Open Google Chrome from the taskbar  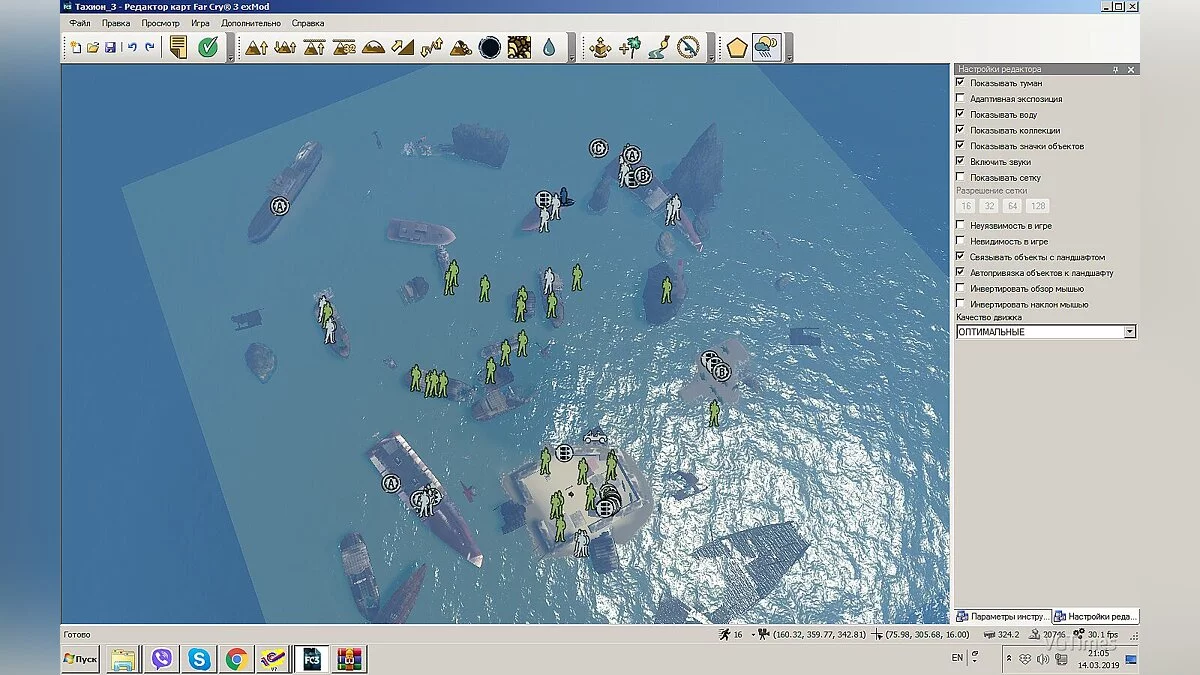[237, 659]
